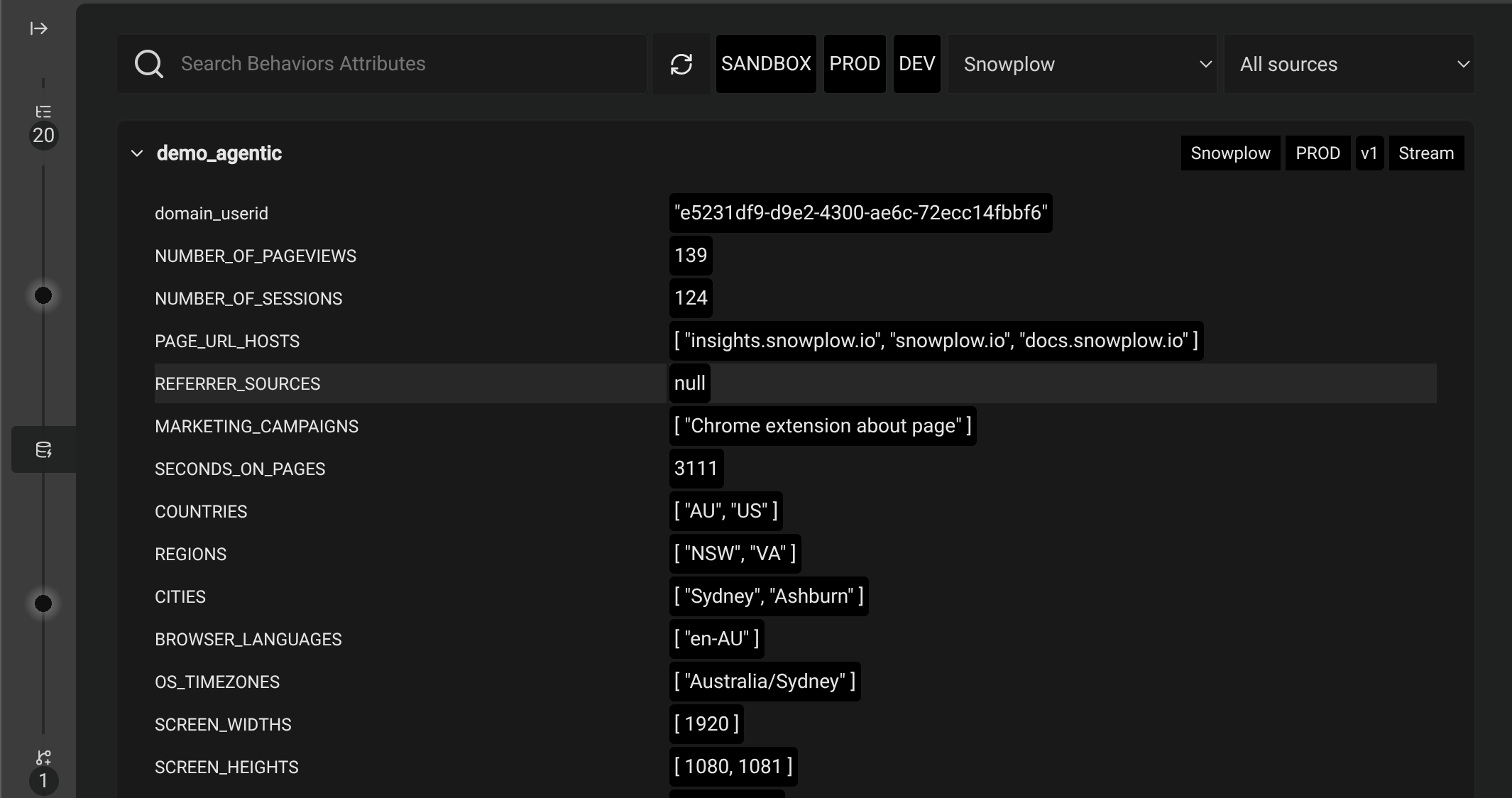Click the upper timeline dot marker

(x=43, y=295)
